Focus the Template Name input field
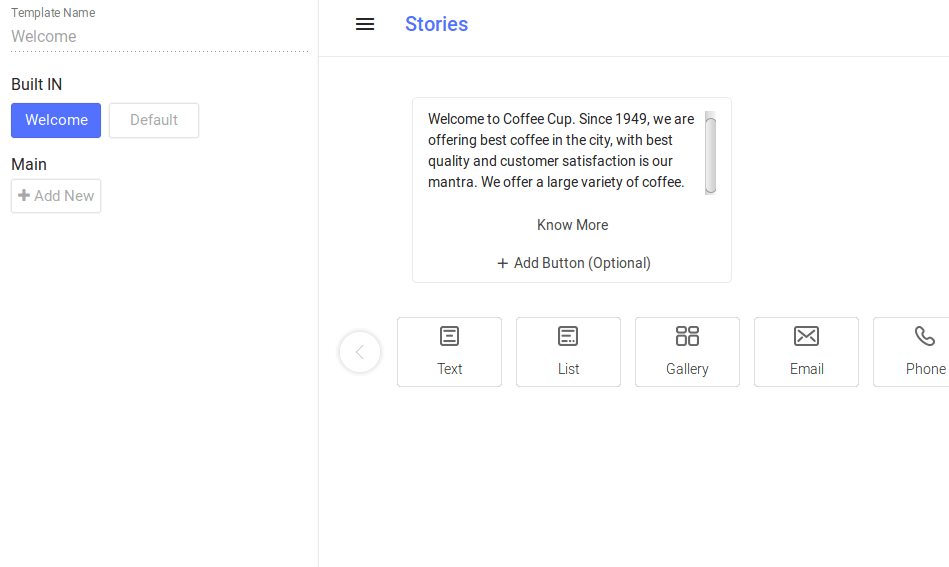 pyautogui.click(x=160, y=37)
